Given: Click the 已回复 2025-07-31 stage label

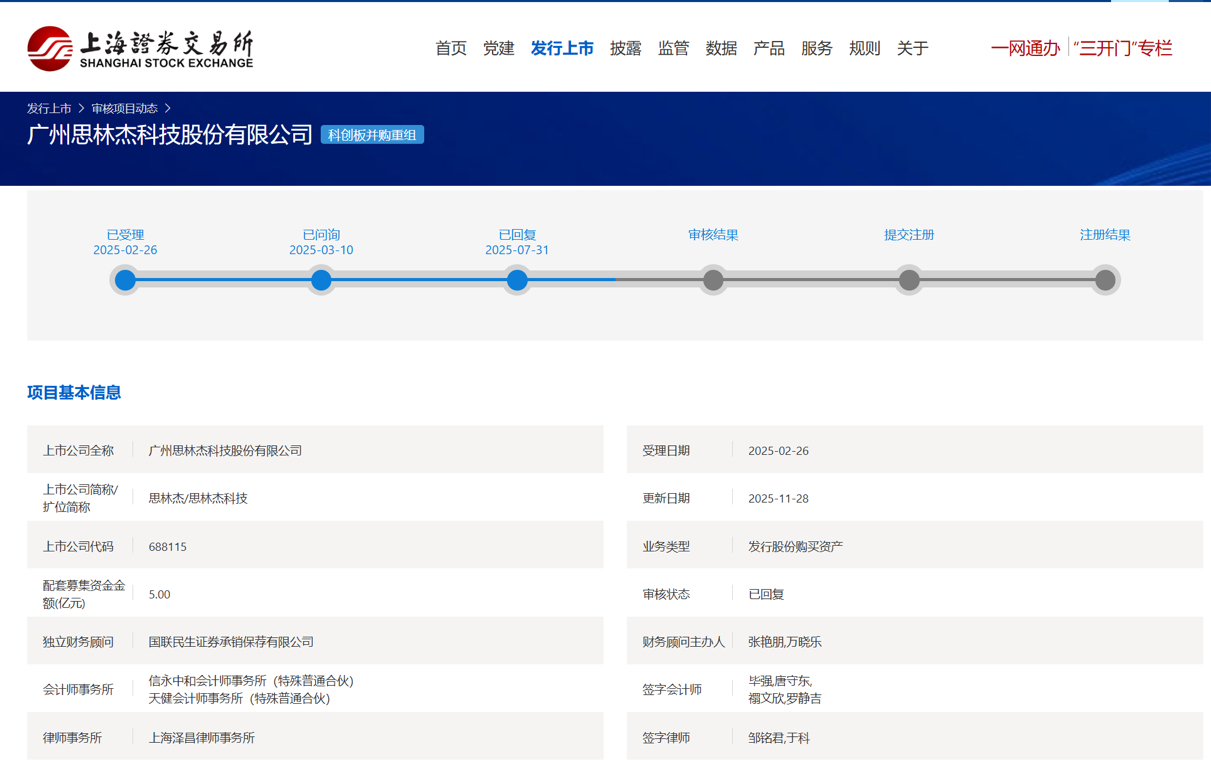Looking at the screenshot, I should pyautogui.click(x=517, y=242).
